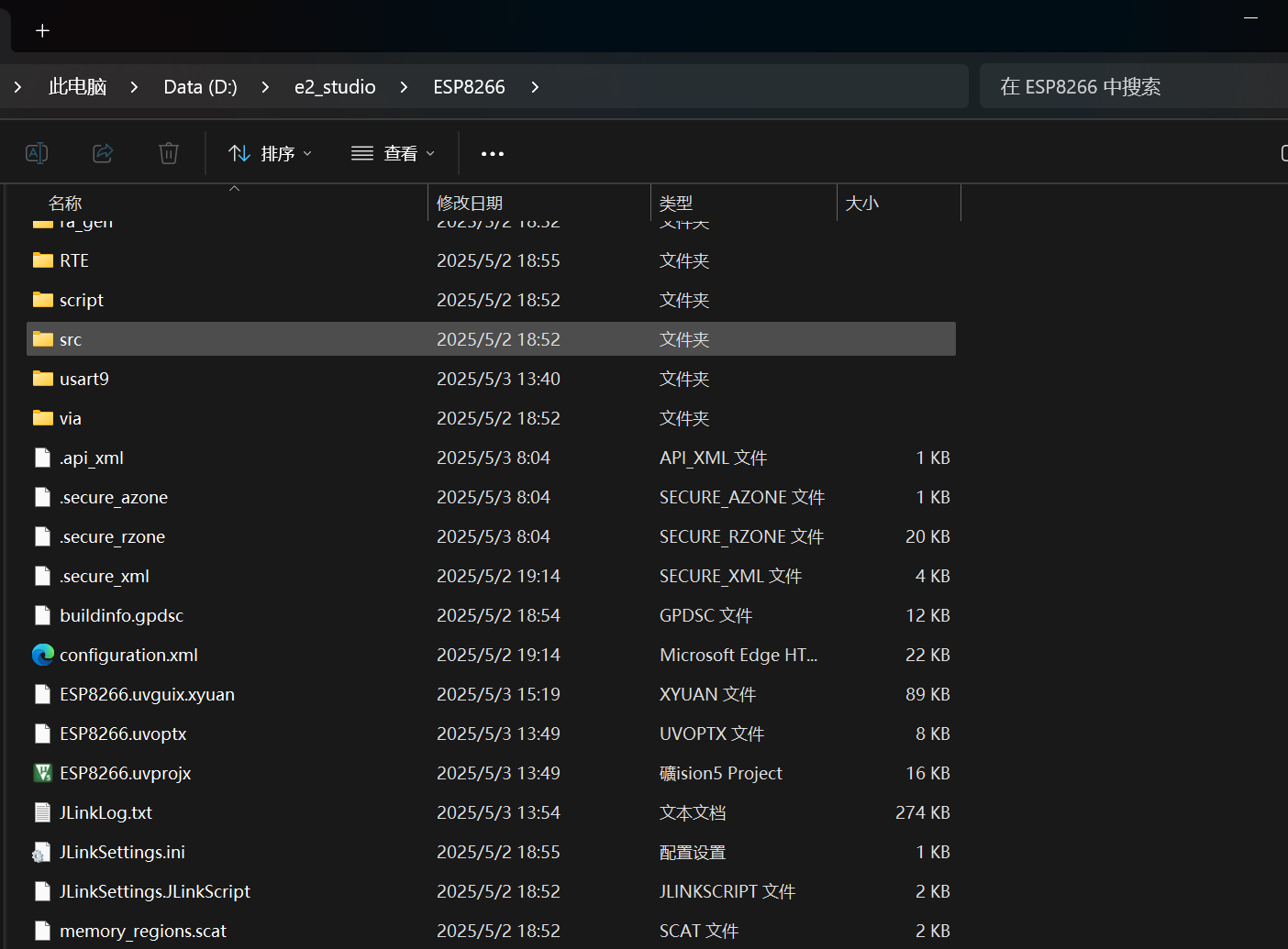Click the 2025/5/3 13:40 date of usart9

tap(498, 379)
